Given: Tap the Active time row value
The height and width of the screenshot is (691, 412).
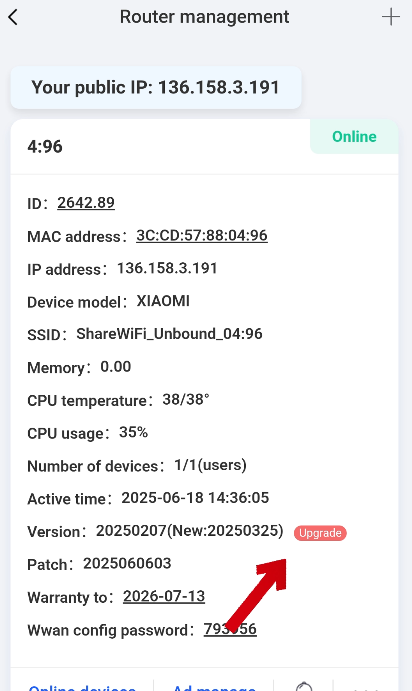Looking at the screenshot, I should coord(195,498).
